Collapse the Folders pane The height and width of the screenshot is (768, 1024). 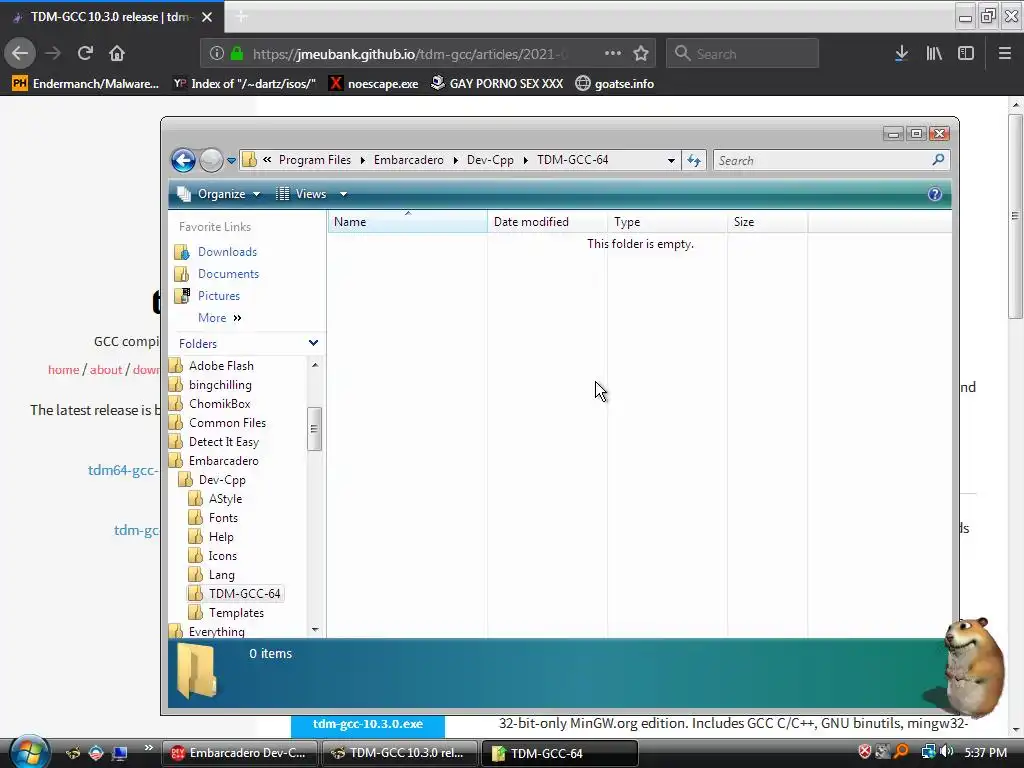(313, 343)
